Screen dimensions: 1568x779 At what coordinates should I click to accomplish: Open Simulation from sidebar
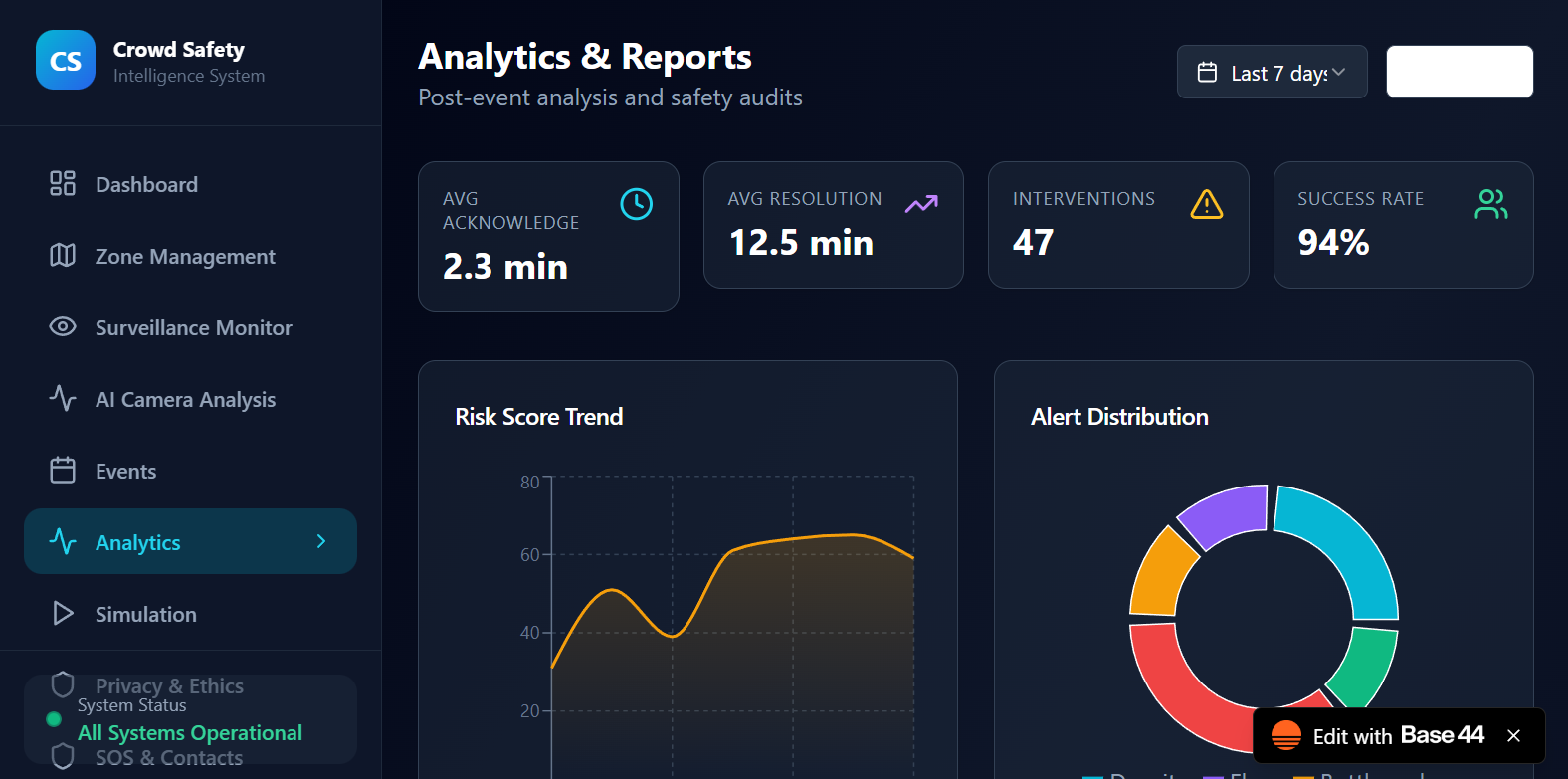coord(190,614)
